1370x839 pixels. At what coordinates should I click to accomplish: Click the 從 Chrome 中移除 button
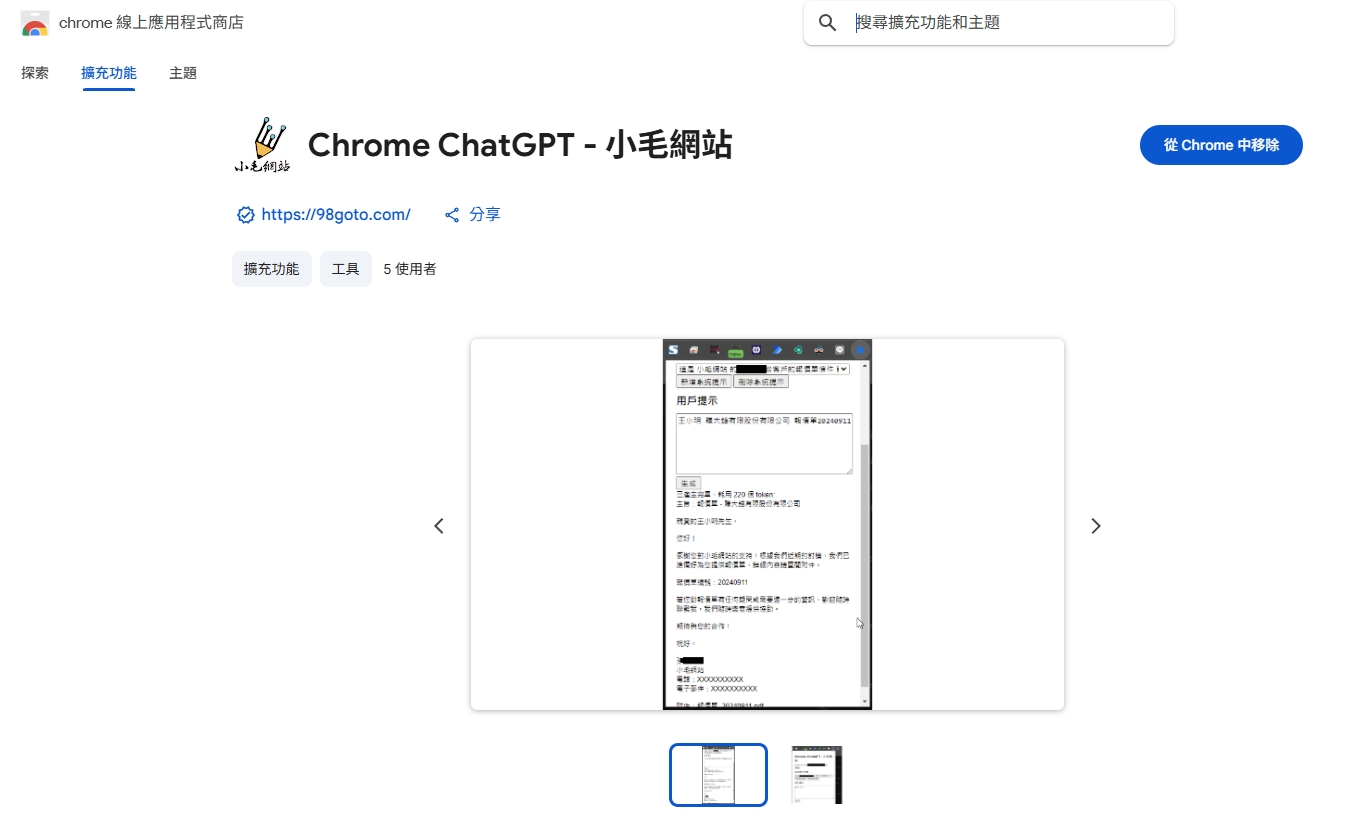[x=1221, y=145]
